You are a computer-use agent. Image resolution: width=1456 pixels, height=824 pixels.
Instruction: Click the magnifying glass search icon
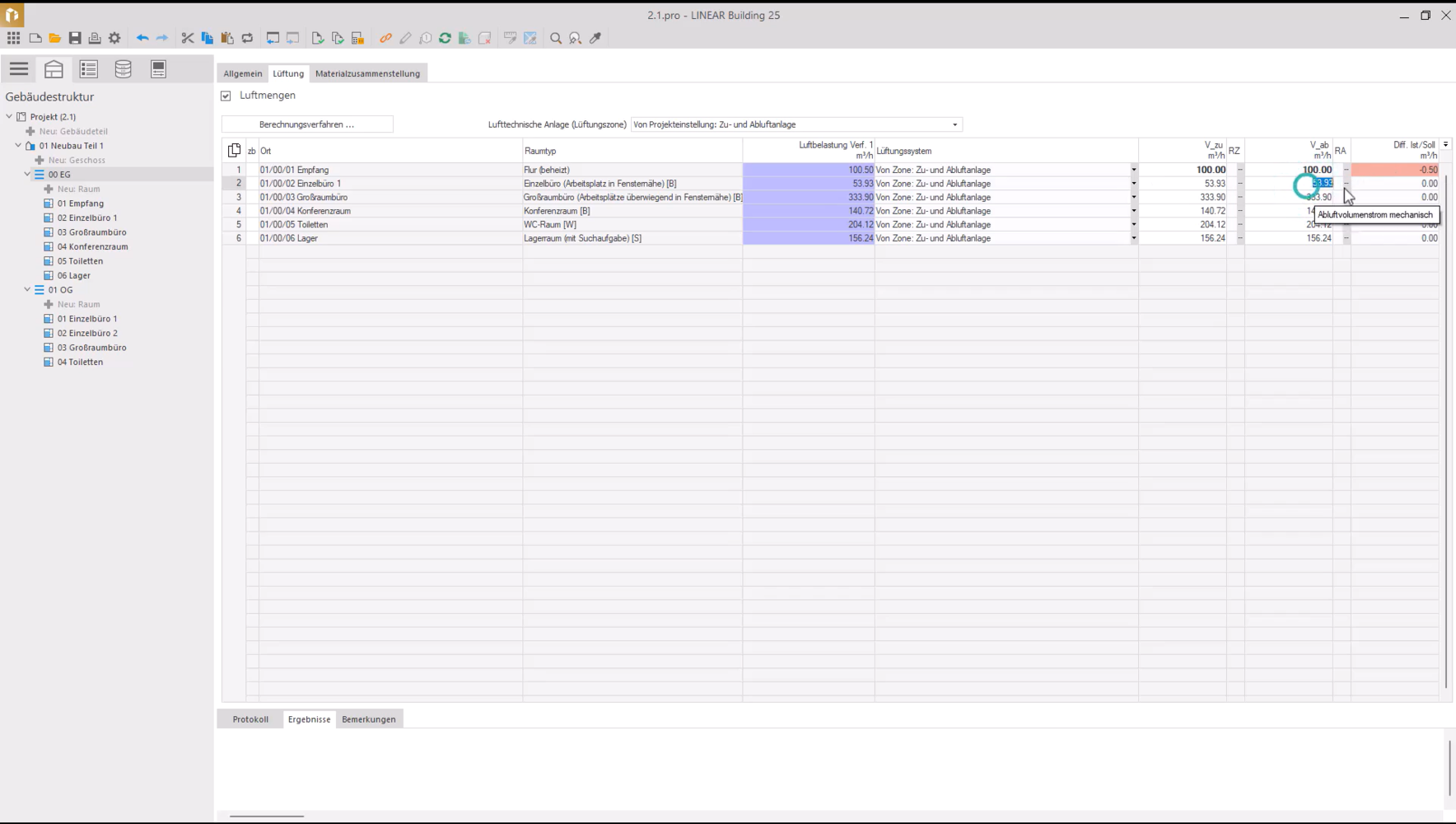point(556,38)
